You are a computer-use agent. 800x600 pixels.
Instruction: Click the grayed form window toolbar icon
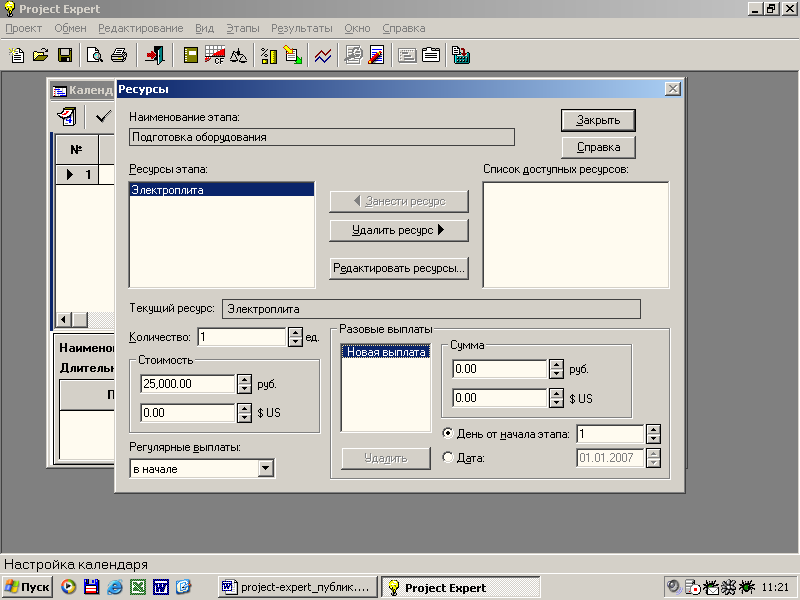point(407,55)
